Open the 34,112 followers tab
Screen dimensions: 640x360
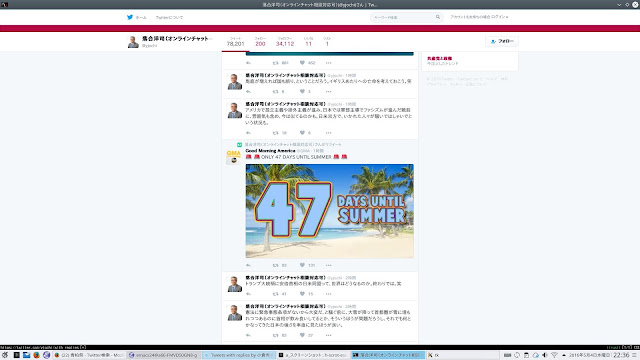click(x=285, y=42)
